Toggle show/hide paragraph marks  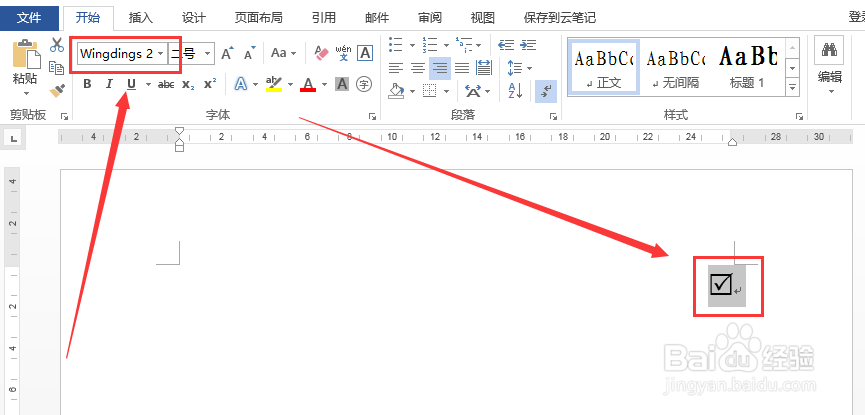546,91
